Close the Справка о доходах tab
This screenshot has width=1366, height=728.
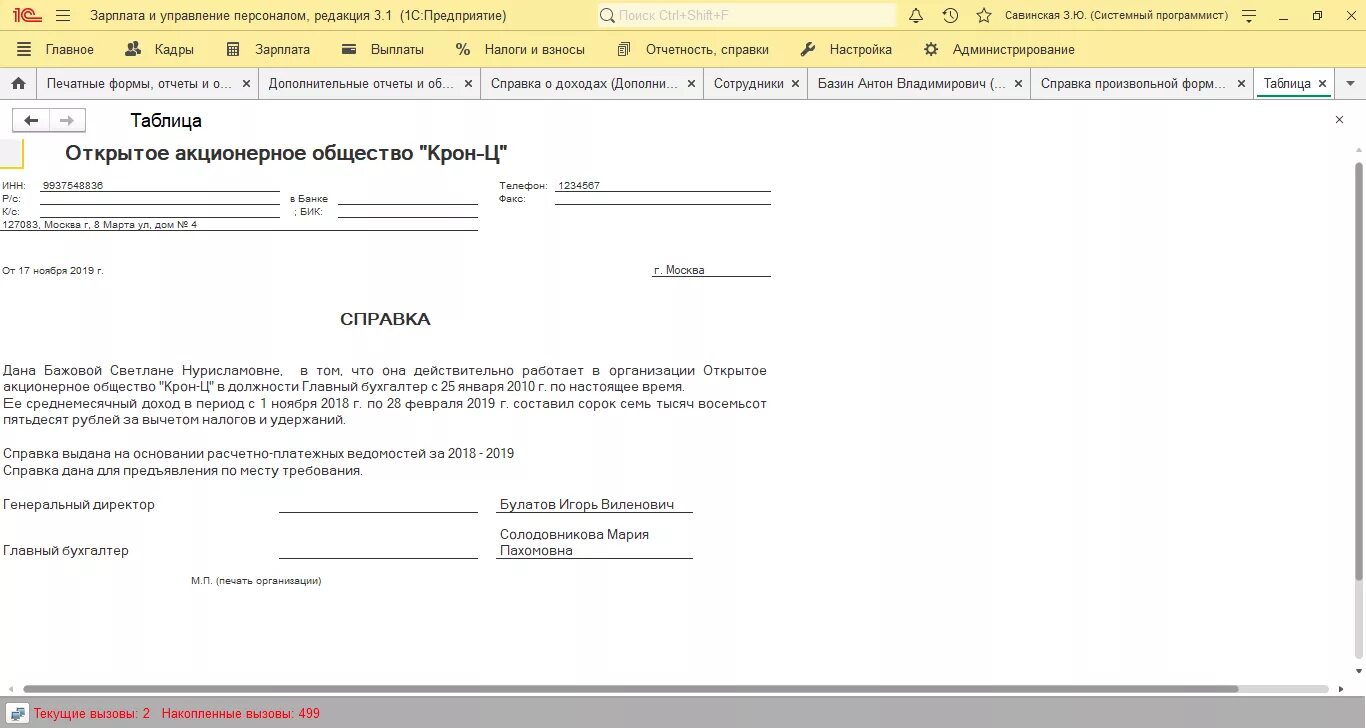coord(690,84)
